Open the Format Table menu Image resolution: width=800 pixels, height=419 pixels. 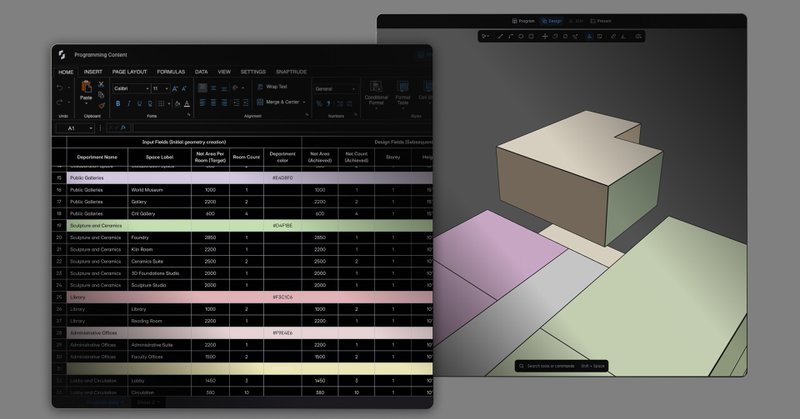point(403,93)
